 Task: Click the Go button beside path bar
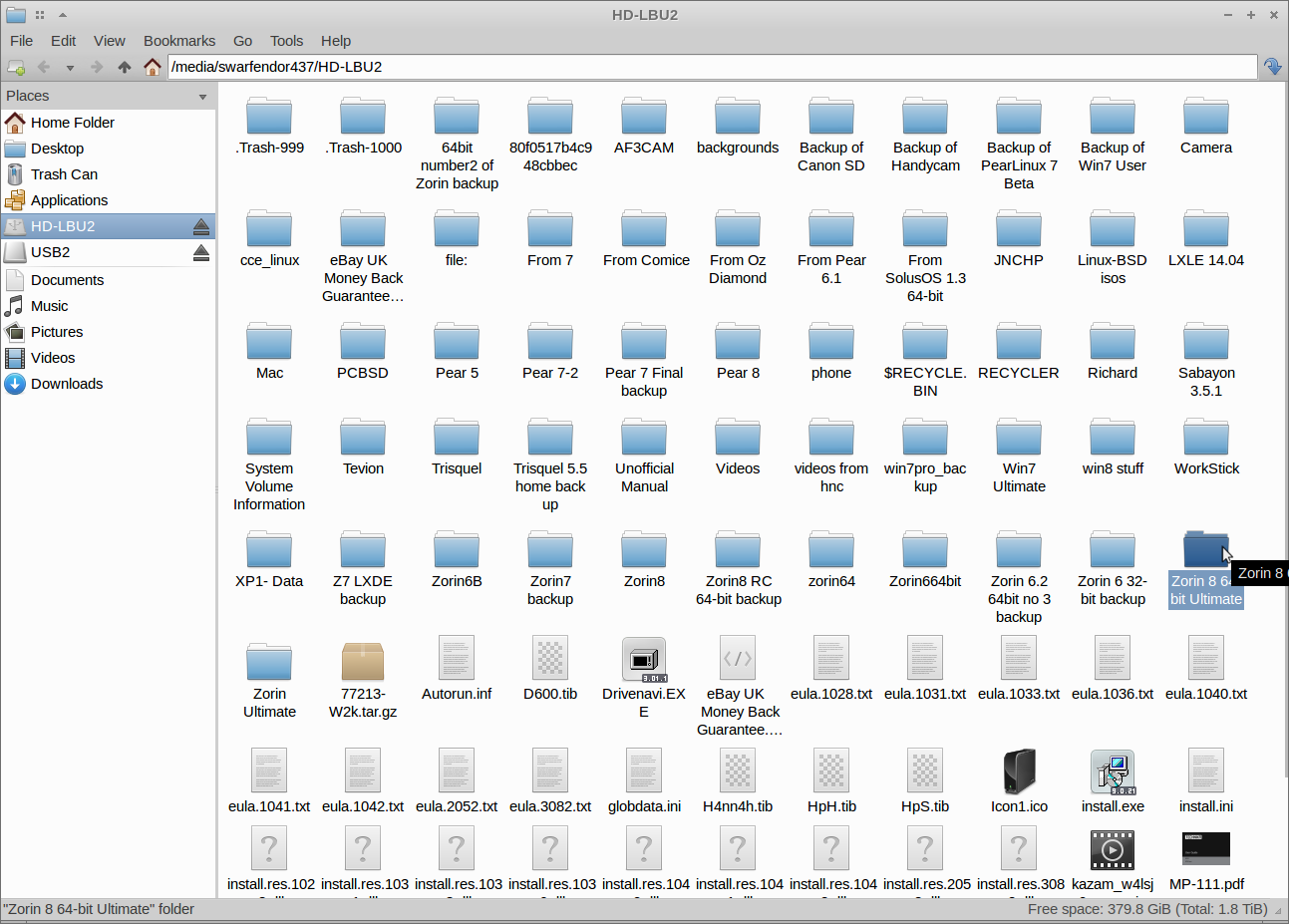tap(1273, 67)
